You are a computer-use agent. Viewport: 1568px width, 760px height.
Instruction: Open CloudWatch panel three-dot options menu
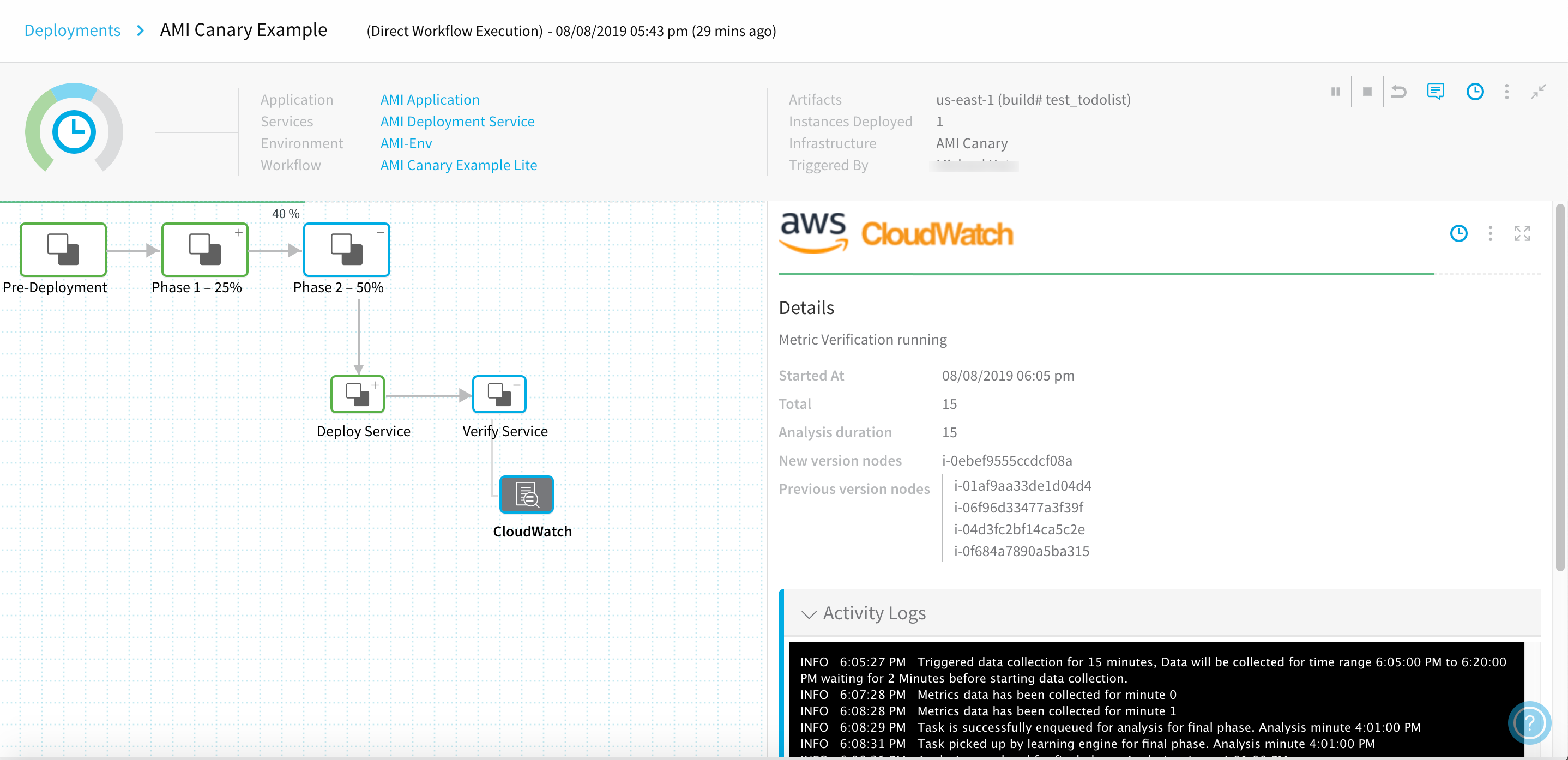1490,233
